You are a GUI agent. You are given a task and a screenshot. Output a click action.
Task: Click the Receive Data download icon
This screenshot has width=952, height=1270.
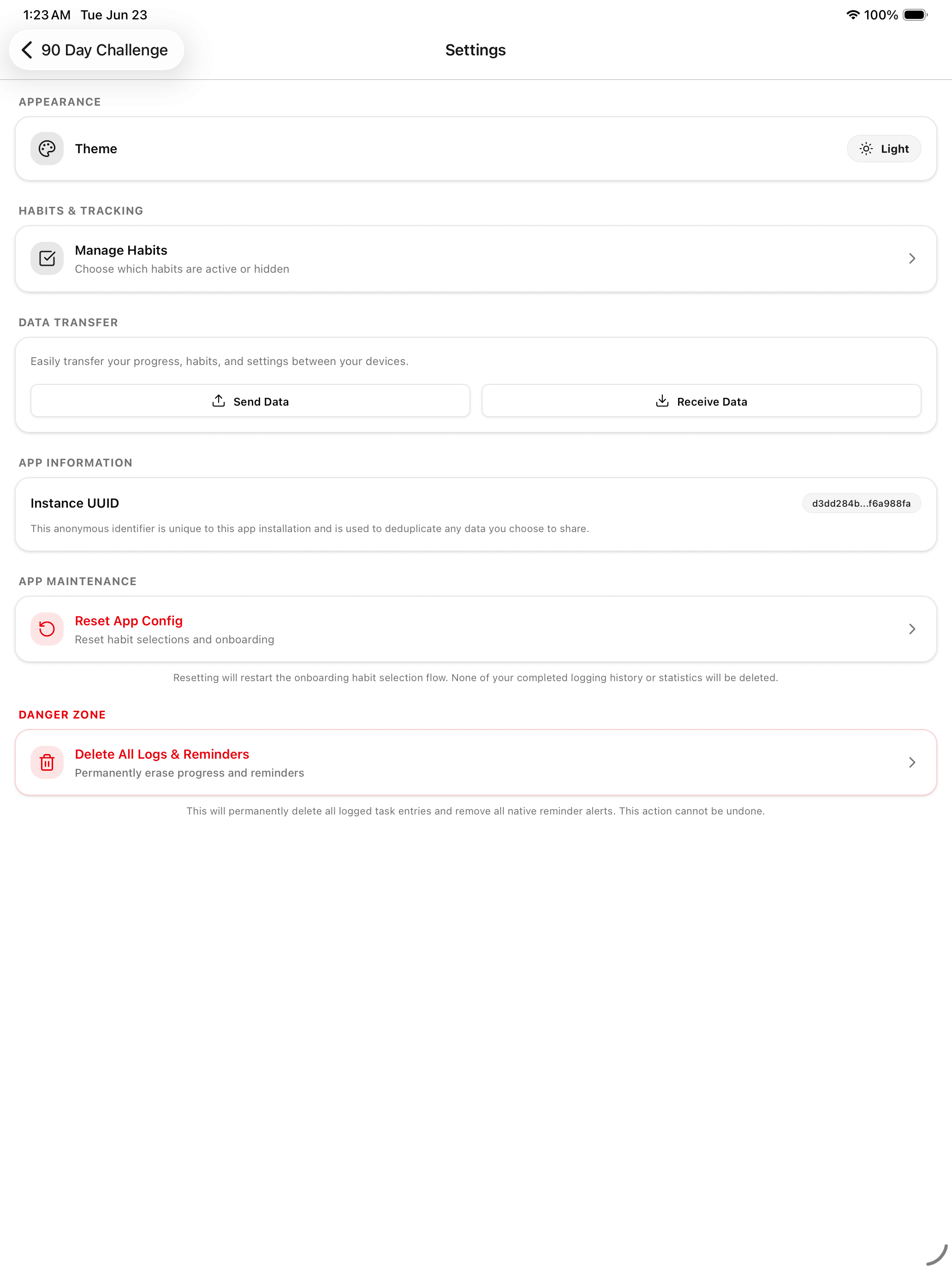coord(662,401)
